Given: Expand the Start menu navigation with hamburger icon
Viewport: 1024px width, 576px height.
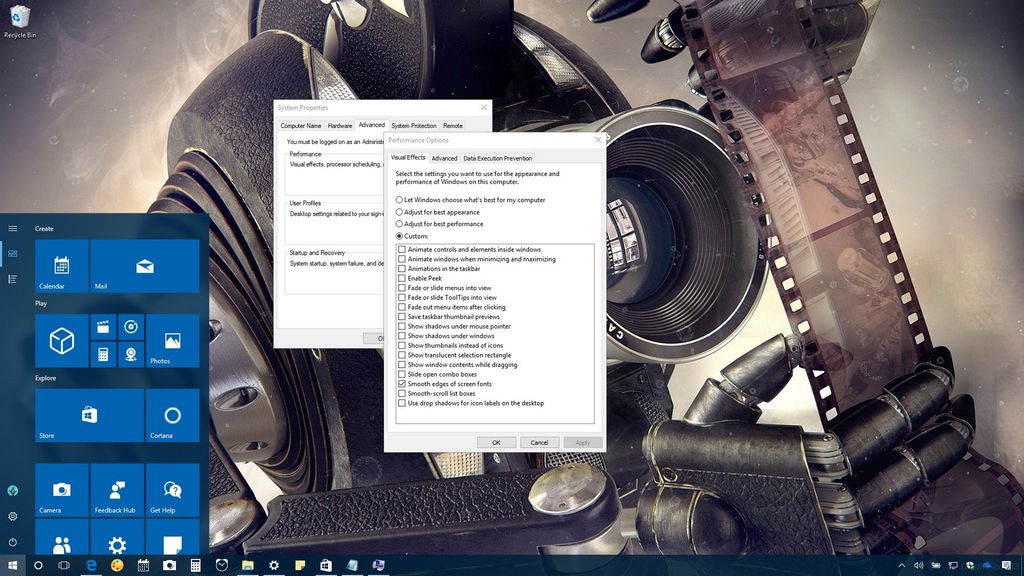Looking at the screenshot, I should coord(13,227).
